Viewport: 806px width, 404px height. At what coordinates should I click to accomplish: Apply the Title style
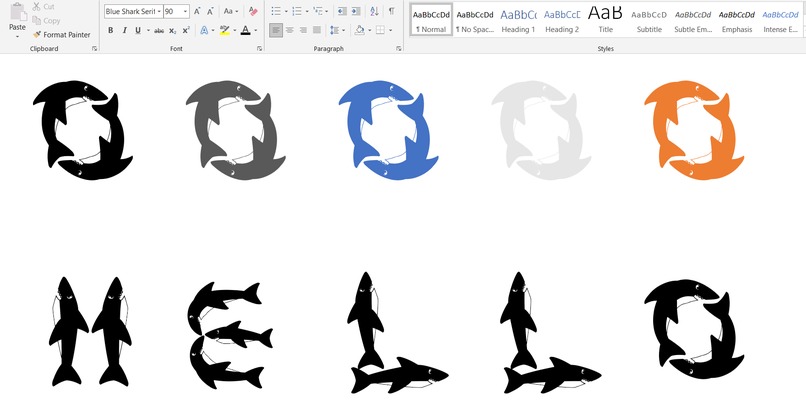click(x=606, y=19)
